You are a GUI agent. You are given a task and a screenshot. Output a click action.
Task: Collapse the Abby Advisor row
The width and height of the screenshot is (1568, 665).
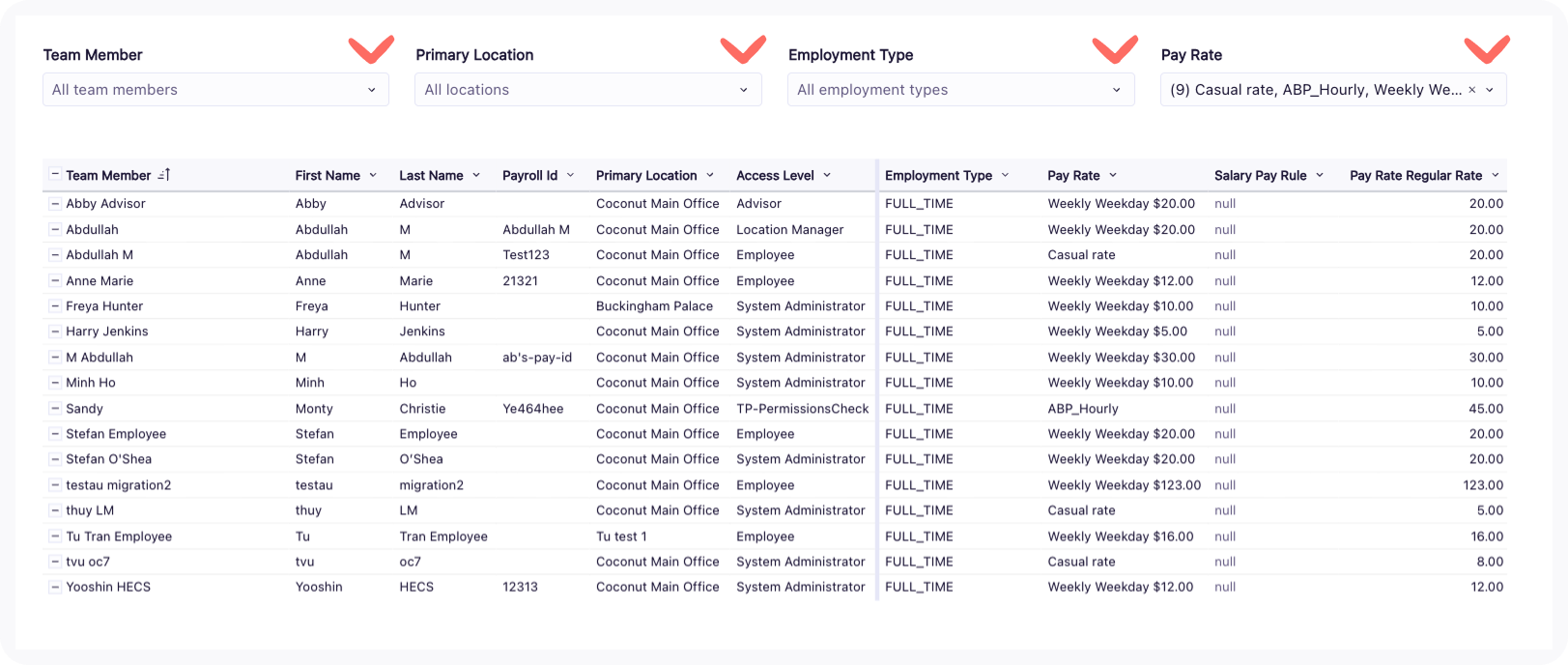click(55, 204)
